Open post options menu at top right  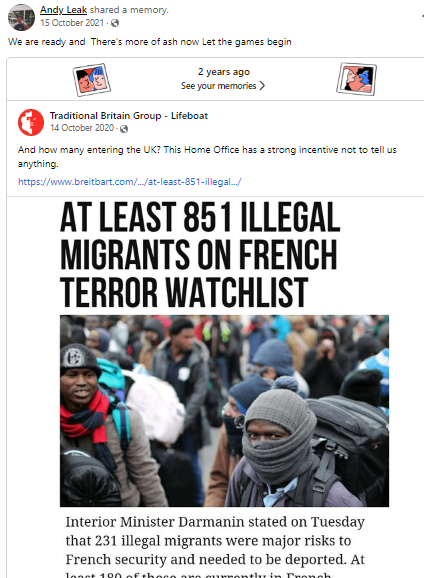(x=422, y=16)
